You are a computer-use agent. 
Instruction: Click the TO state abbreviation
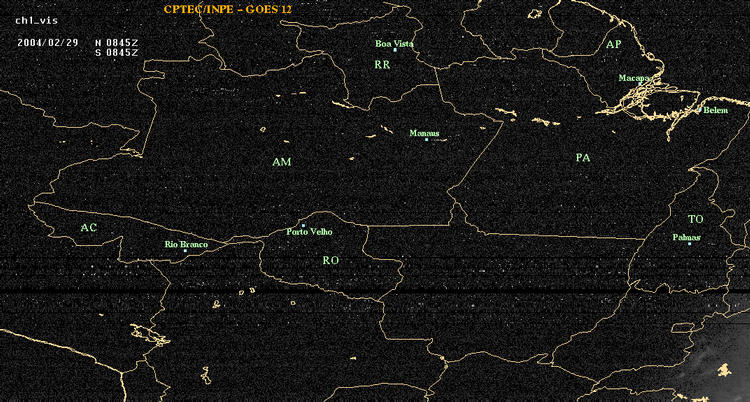click(x=696, y=219)
